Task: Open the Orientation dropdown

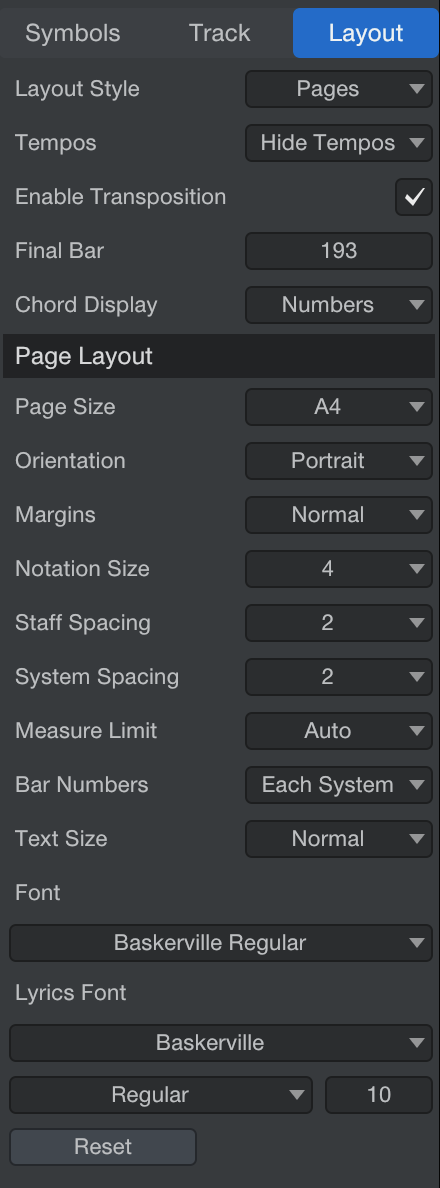Action: (339, 461)
